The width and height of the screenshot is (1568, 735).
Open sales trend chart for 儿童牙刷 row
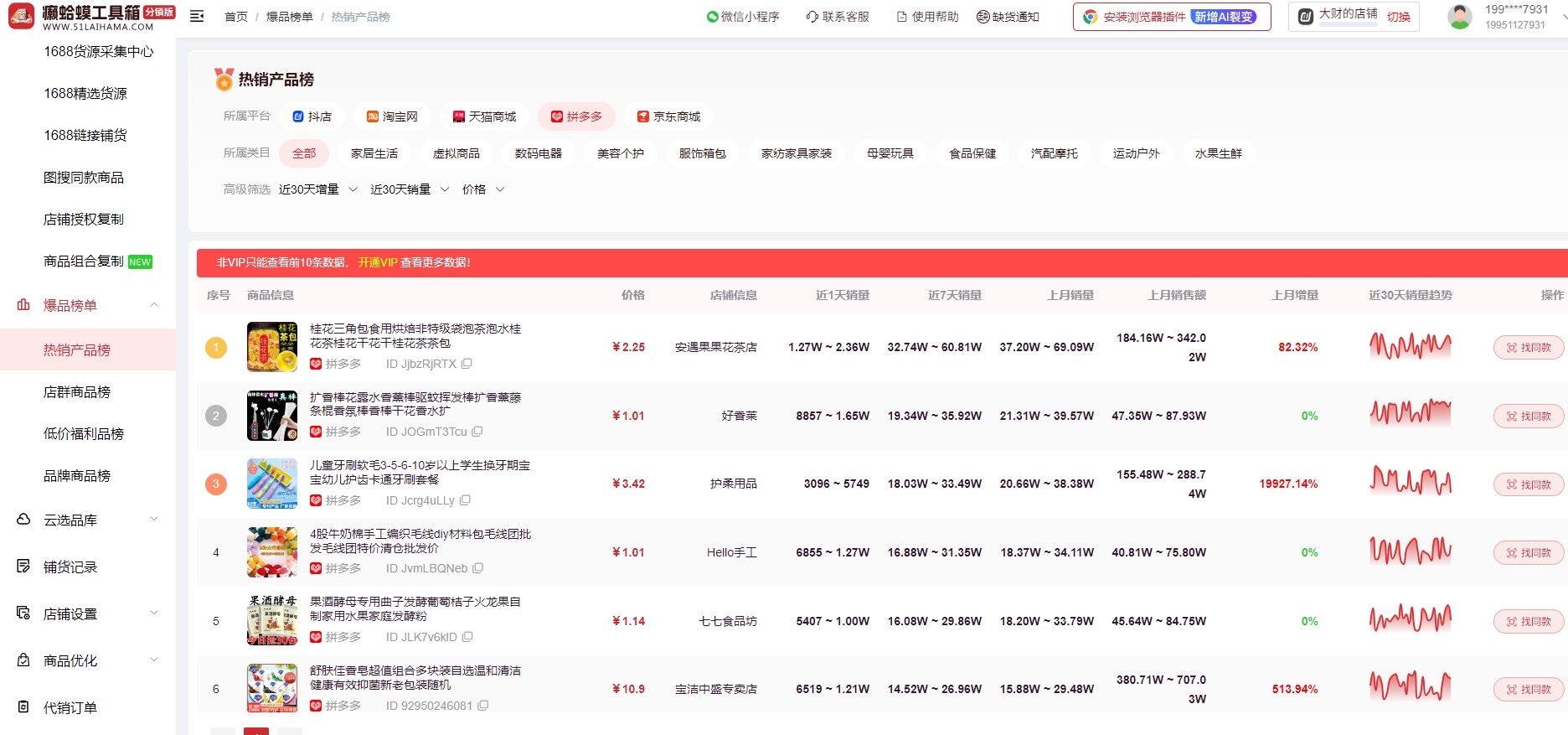point(1411,482)
